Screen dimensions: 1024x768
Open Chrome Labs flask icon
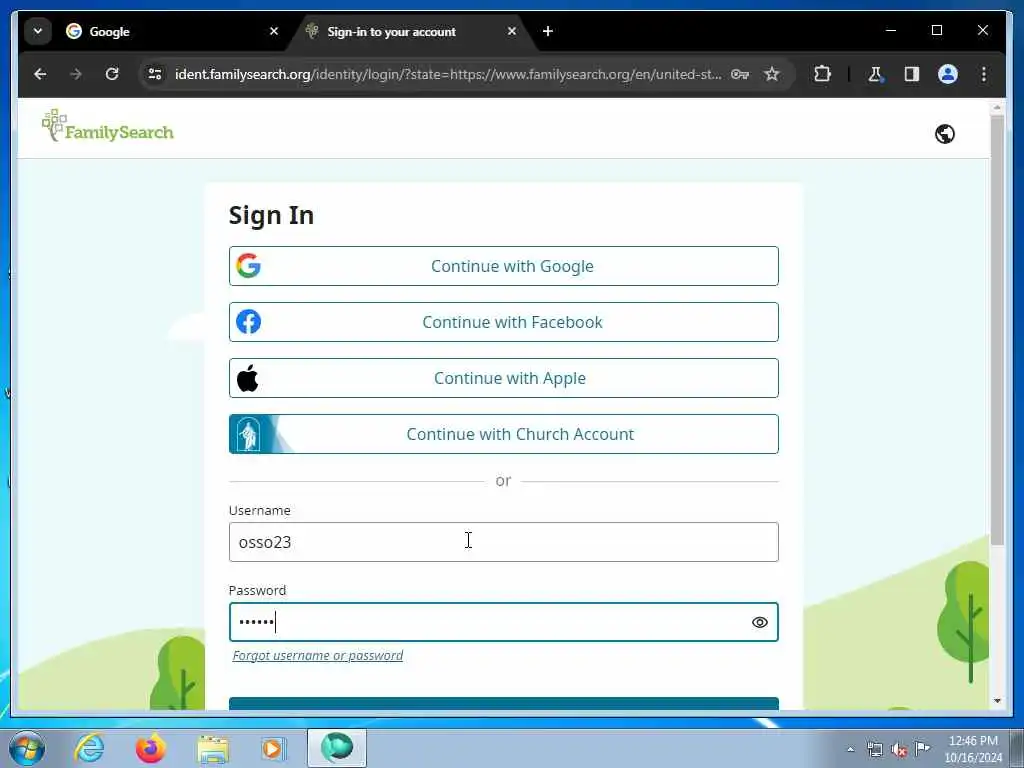875,74
